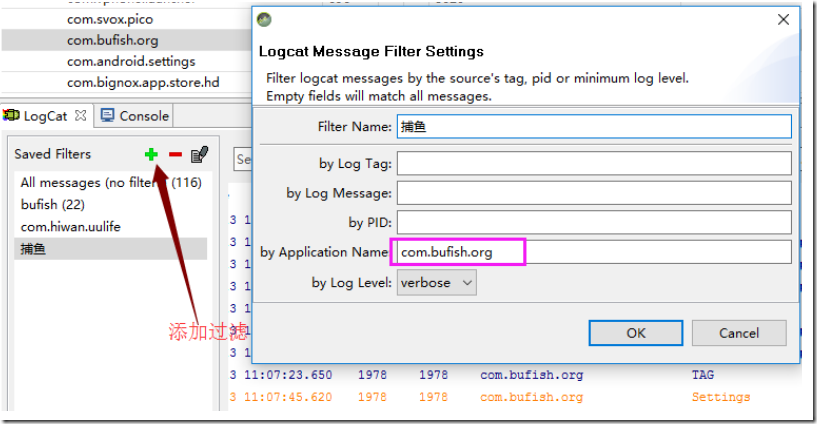Click the by PID field
The width and height of the screenshot is (817, 424).
[x=594, y=222]
